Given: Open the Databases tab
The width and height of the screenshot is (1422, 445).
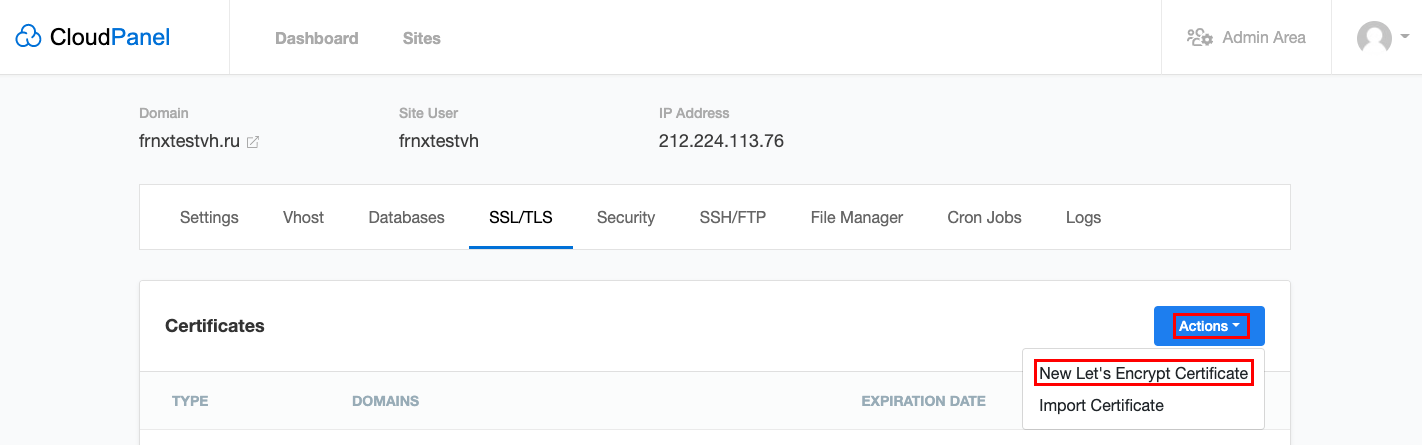Looking at the screenshot, I should click(x=406, y=217).
